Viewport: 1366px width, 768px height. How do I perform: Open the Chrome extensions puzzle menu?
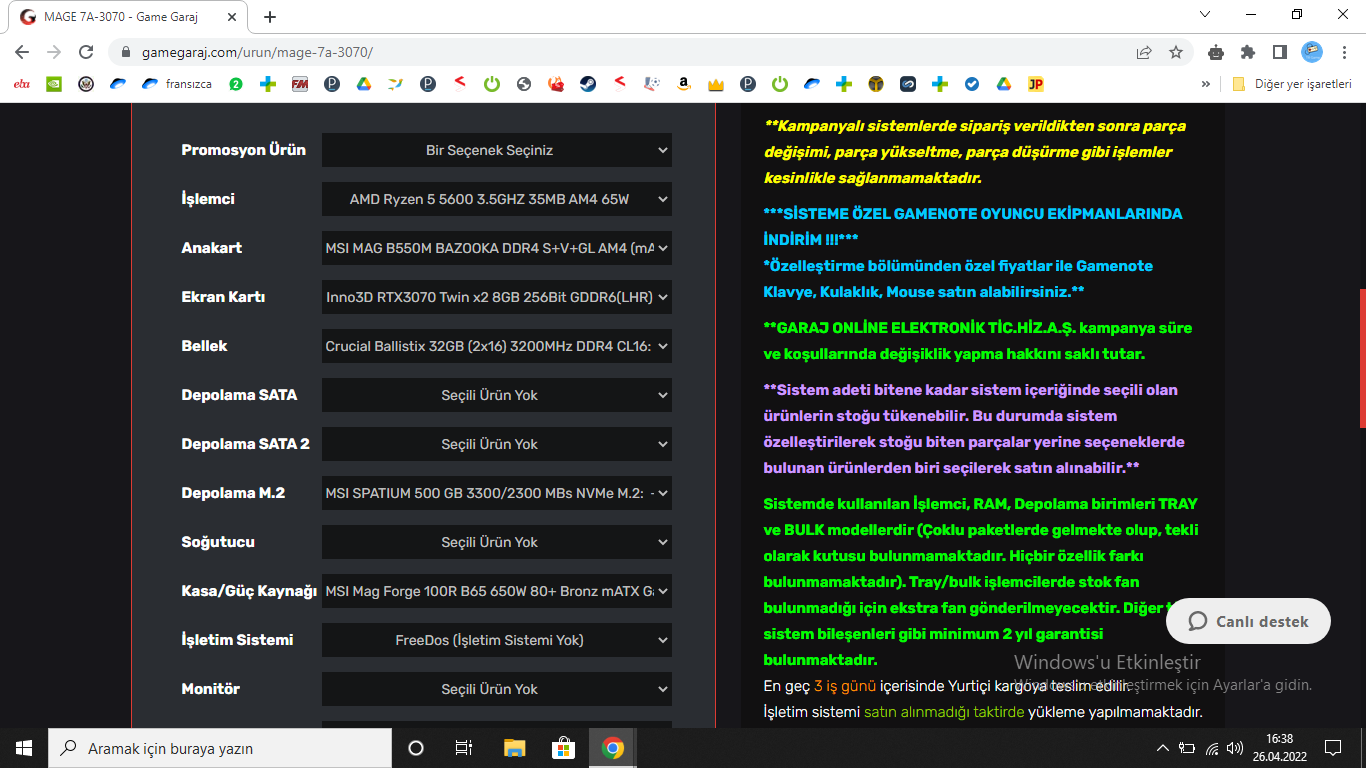(1248, 52)
